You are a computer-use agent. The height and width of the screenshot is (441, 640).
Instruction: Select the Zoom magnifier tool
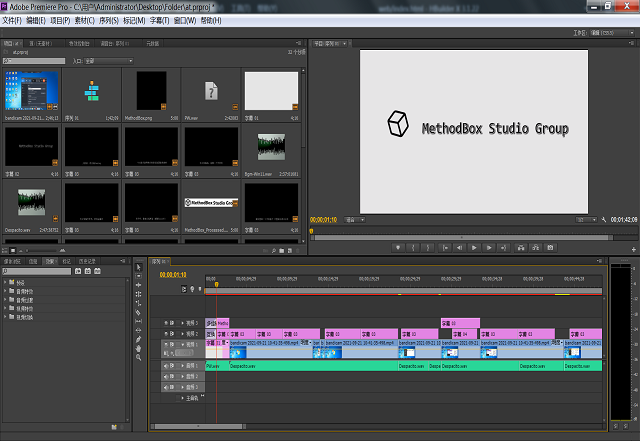coord(138,357)
